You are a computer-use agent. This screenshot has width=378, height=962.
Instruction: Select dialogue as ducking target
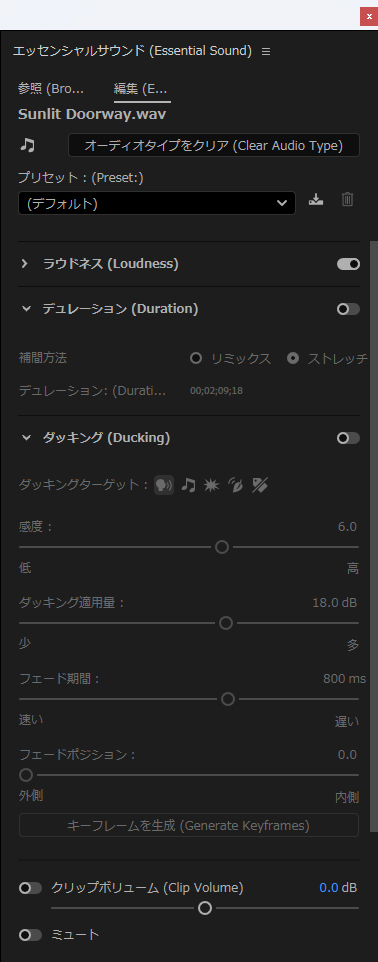tap(164, 485)
